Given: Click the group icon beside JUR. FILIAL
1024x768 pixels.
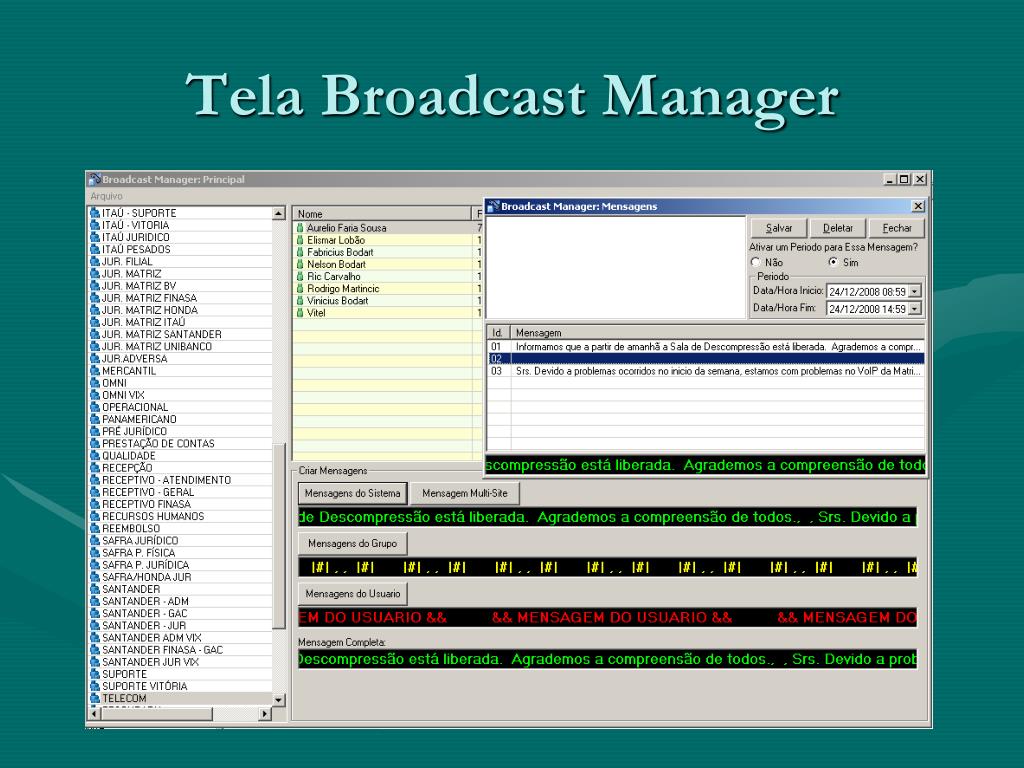Looking at the screenshot, I should point(95,261).
